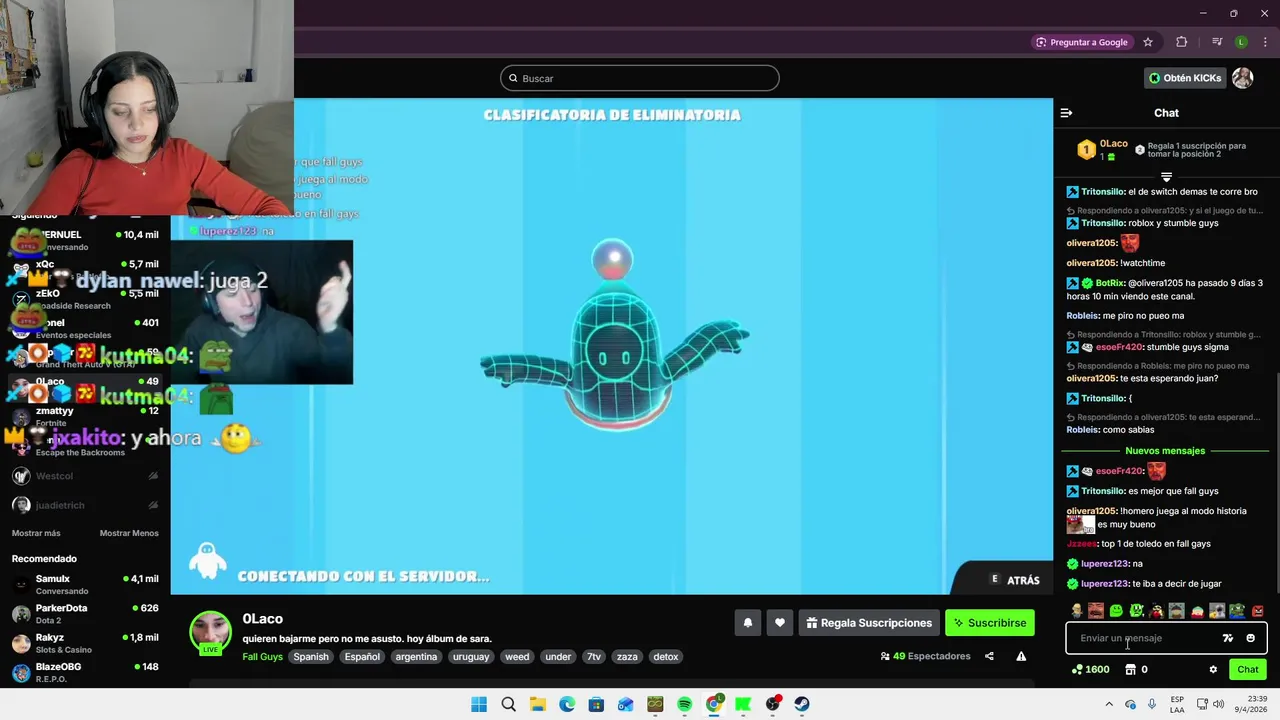1280x720 pixels.
Task: Open zmattyy followed channel
Action: (85, 417)
